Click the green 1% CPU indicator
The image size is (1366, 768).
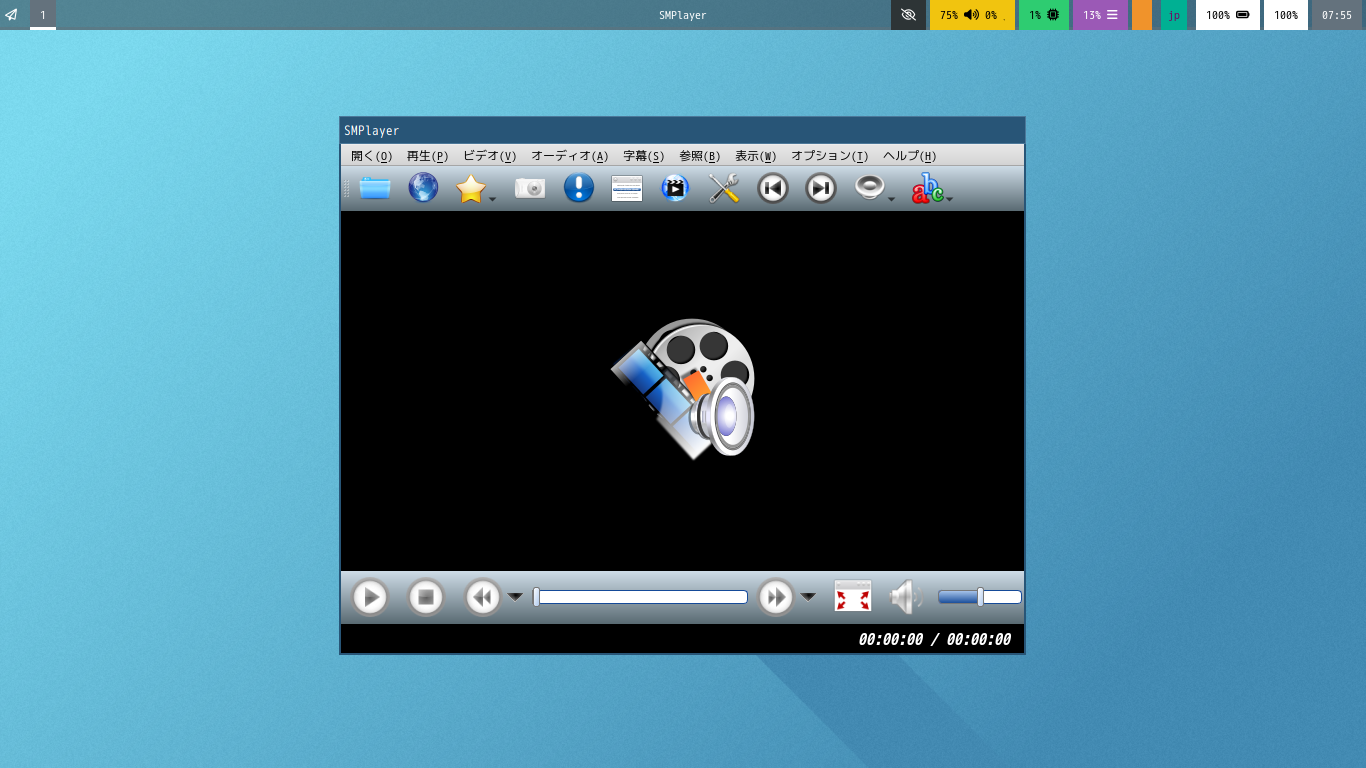(x=1044, y=15)
